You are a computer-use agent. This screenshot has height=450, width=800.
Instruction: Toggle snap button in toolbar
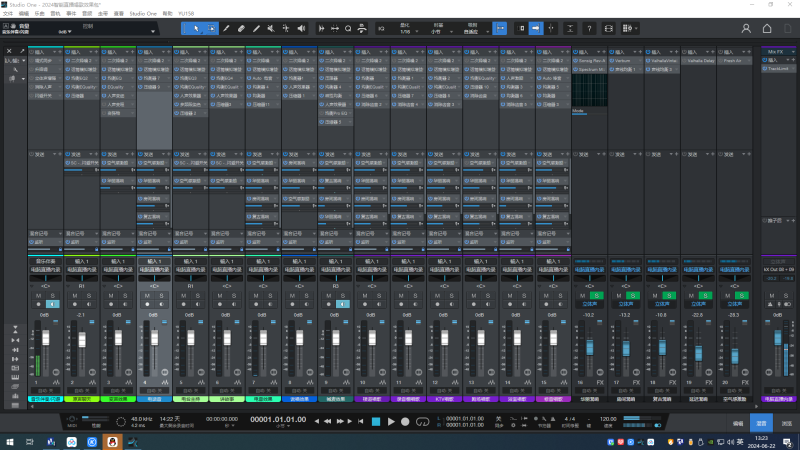tap(500, 29)
